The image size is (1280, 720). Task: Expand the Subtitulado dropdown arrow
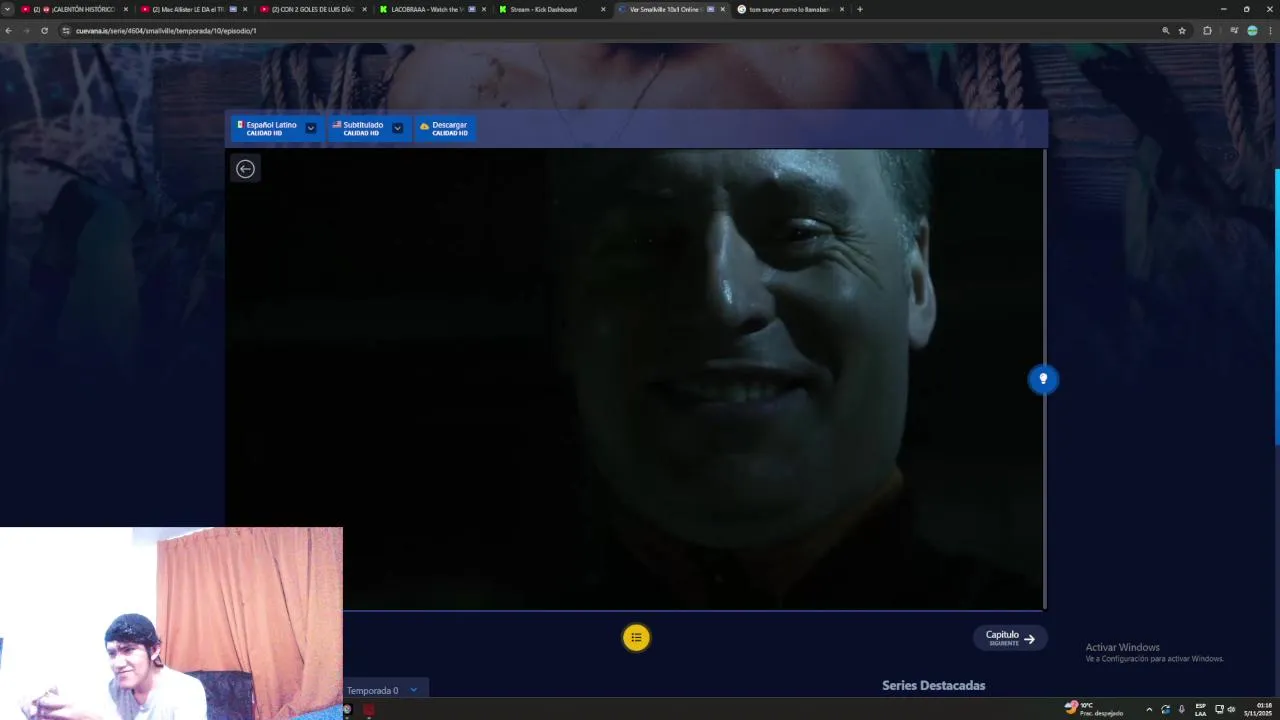[x=398, y=128]
